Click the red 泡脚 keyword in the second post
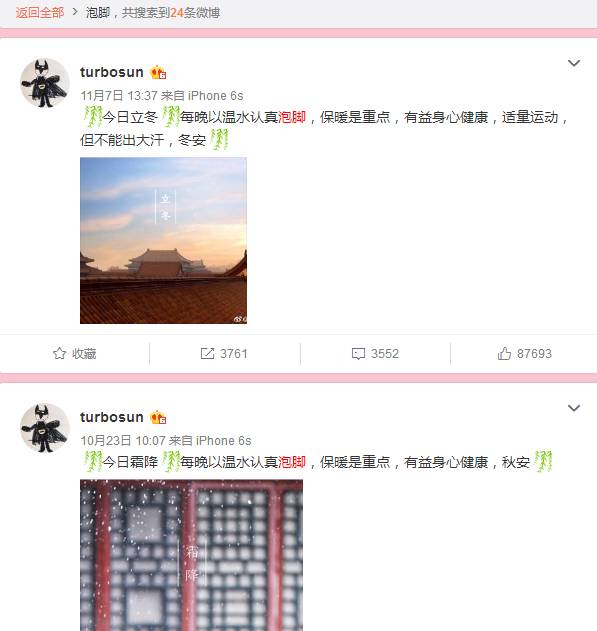This screenshot has height=631, width=597. tap(292, 462)
